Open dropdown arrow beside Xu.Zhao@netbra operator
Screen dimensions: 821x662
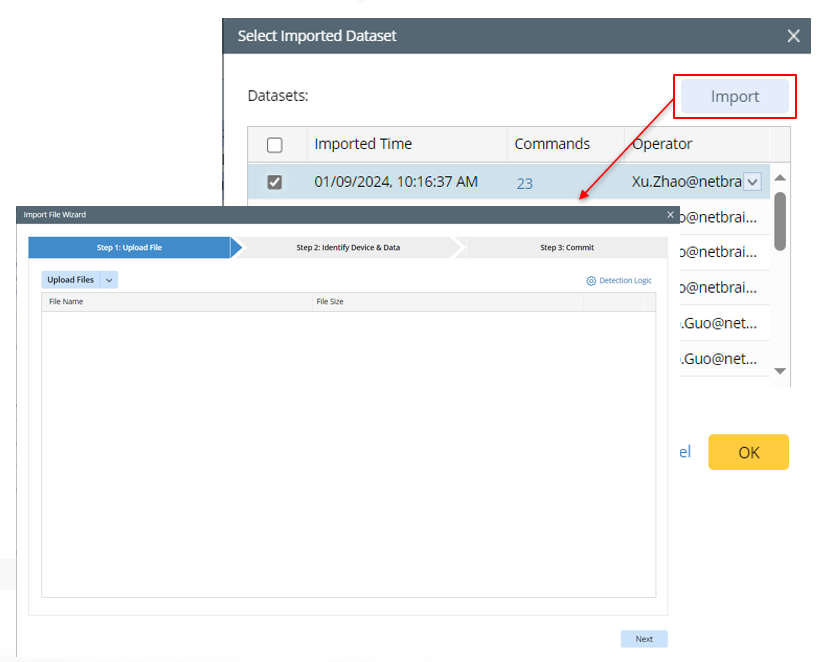[752, 182]
